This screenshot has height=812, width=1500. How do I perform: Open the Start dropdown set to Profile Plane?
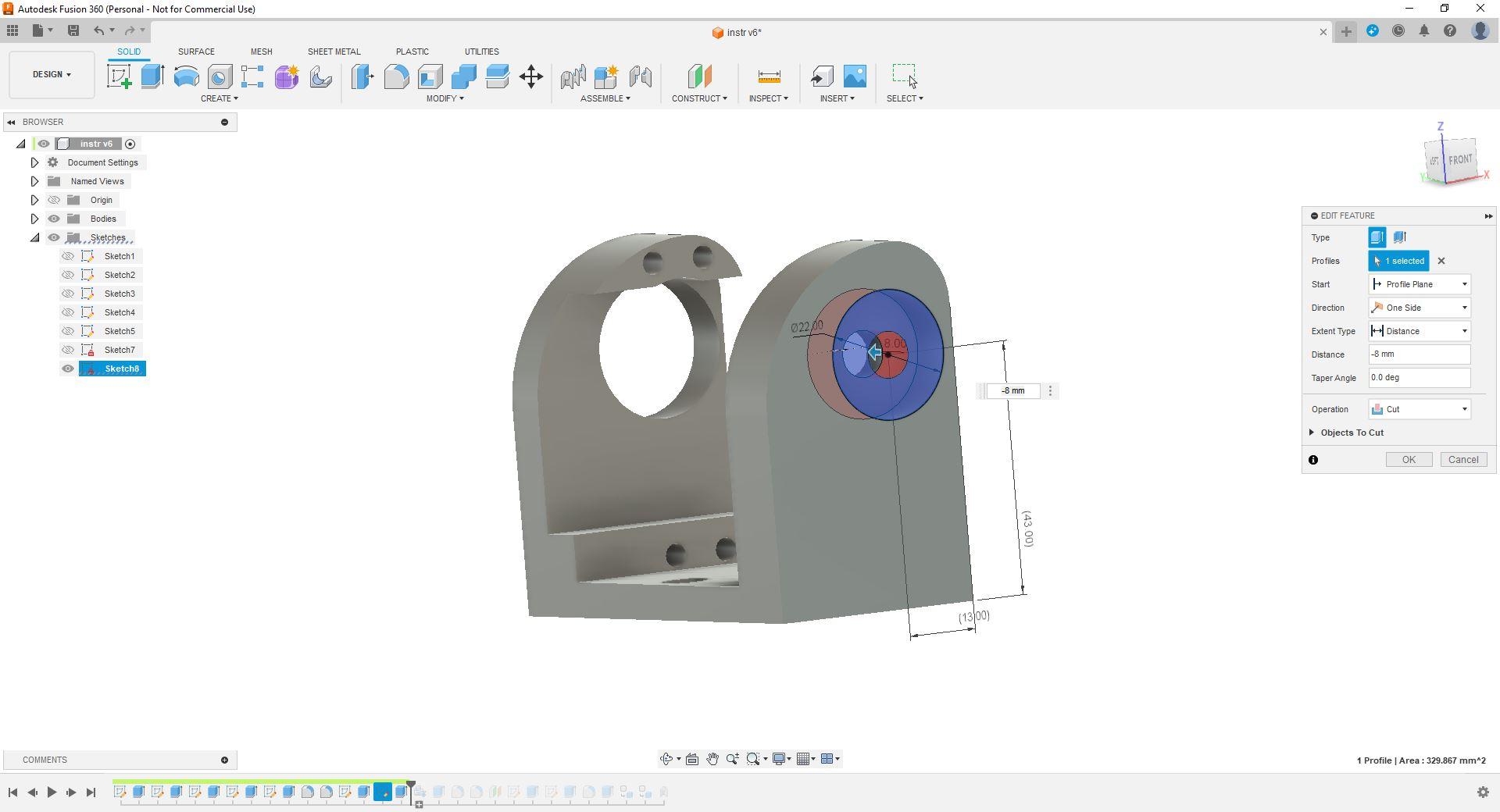click(x=1420, y=284)
